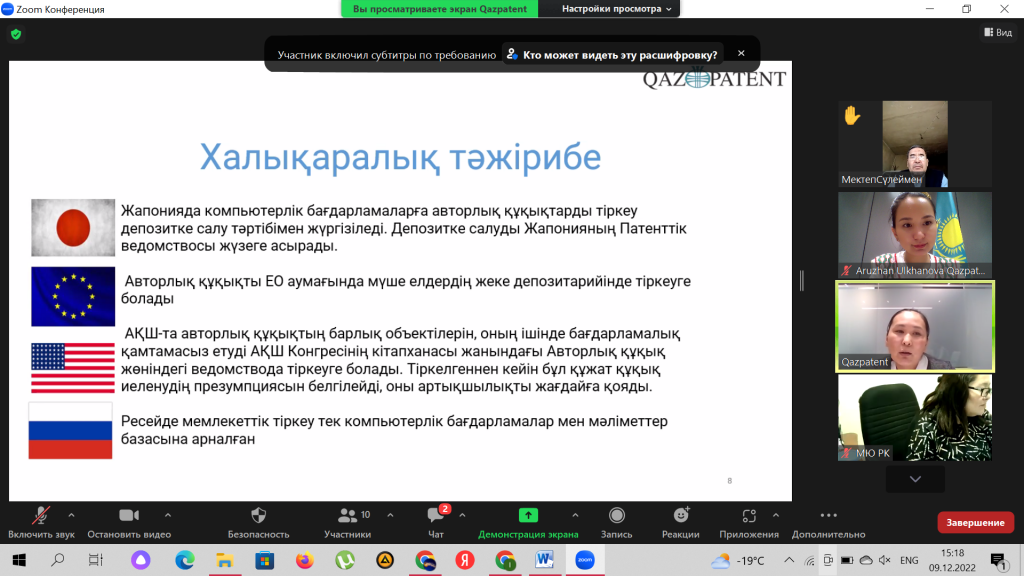Start recording with the Запись button
1024x576 pixels.
[617, 516]
